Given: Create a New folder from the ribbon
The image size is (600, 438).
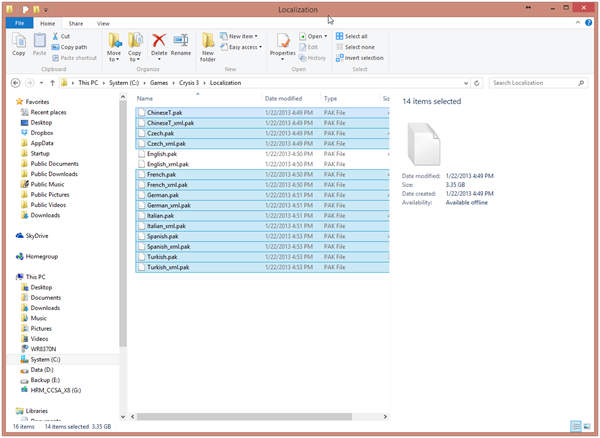Looking at the screenshot, I should tap(208, 47).
